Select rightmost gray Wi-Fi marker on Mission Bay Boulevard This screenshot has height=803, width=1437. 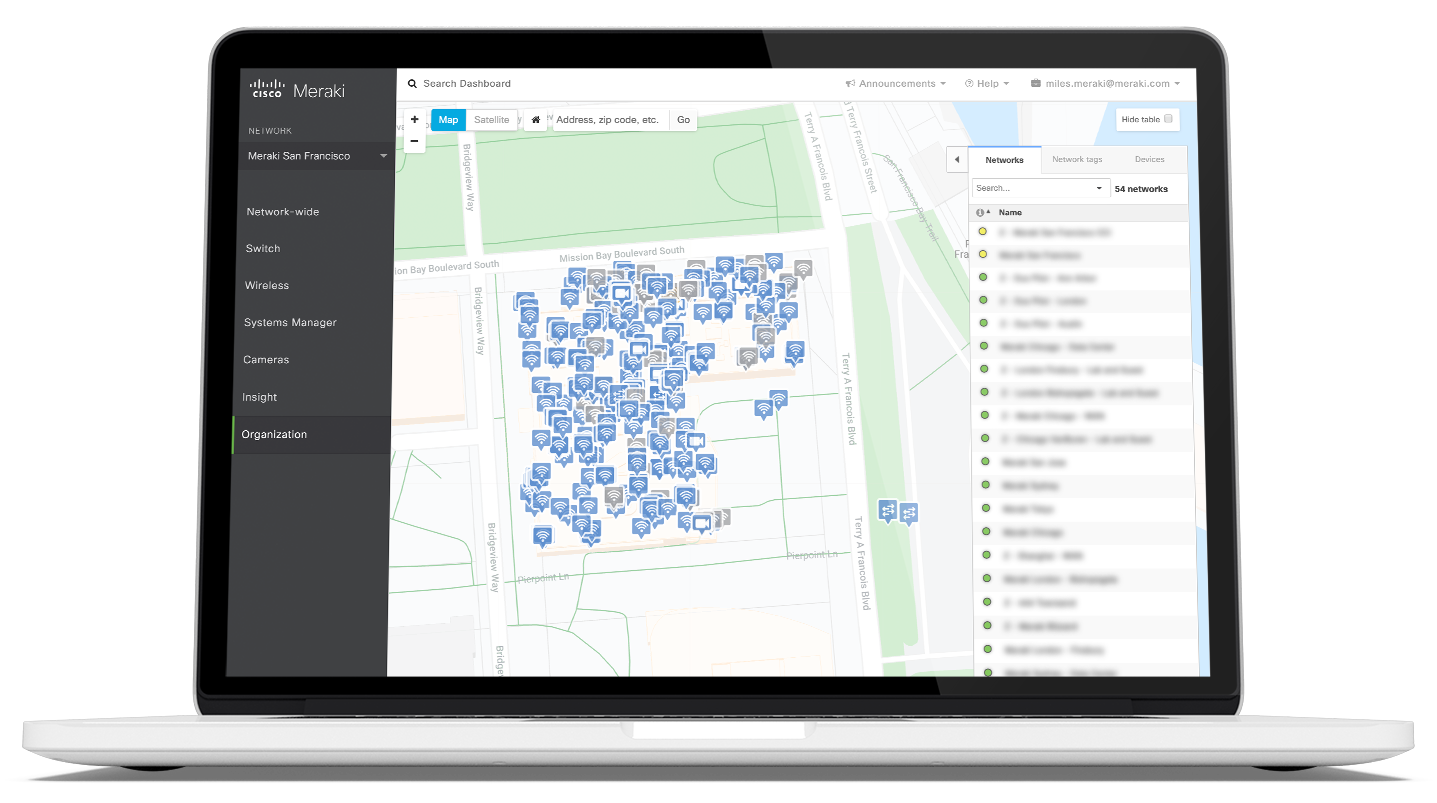point(802,269)
